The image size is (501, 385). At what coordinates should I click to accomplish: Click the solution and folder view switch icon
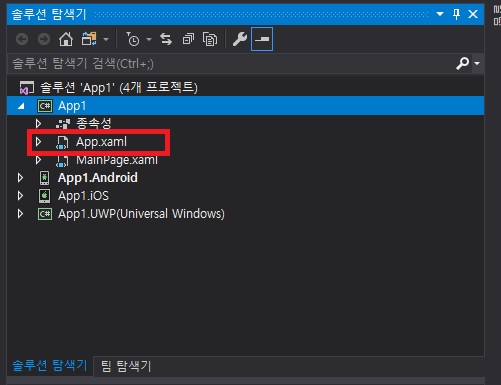(x=89, y=39)
